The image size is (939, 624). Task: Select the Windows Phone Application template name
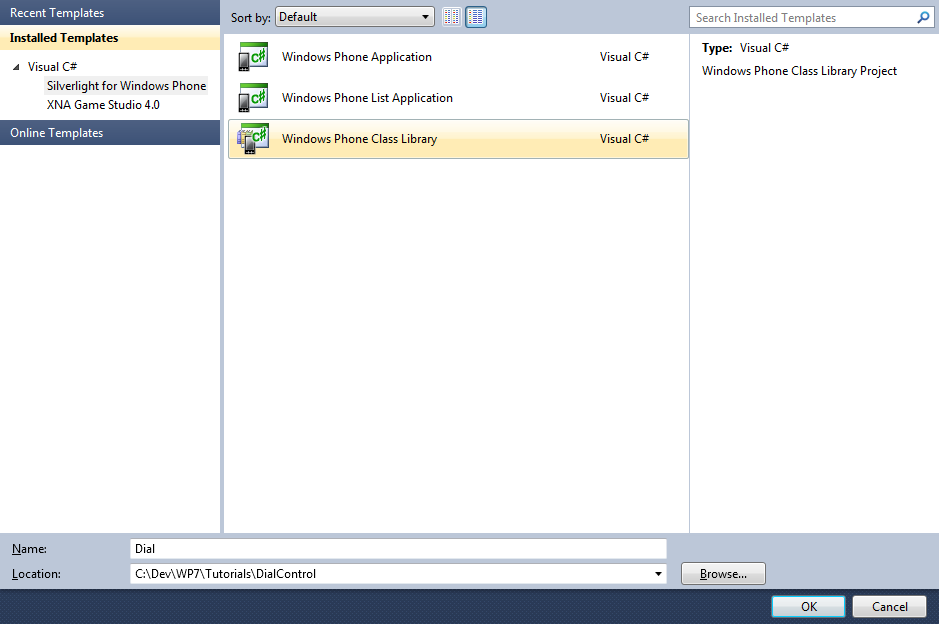coord(356,57)
